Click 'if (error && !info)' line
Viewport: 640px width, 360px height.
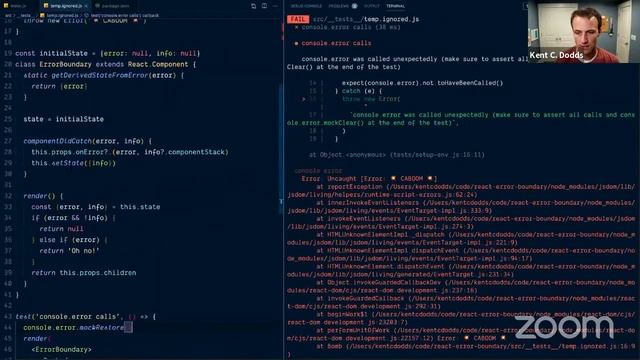[73, 218]
